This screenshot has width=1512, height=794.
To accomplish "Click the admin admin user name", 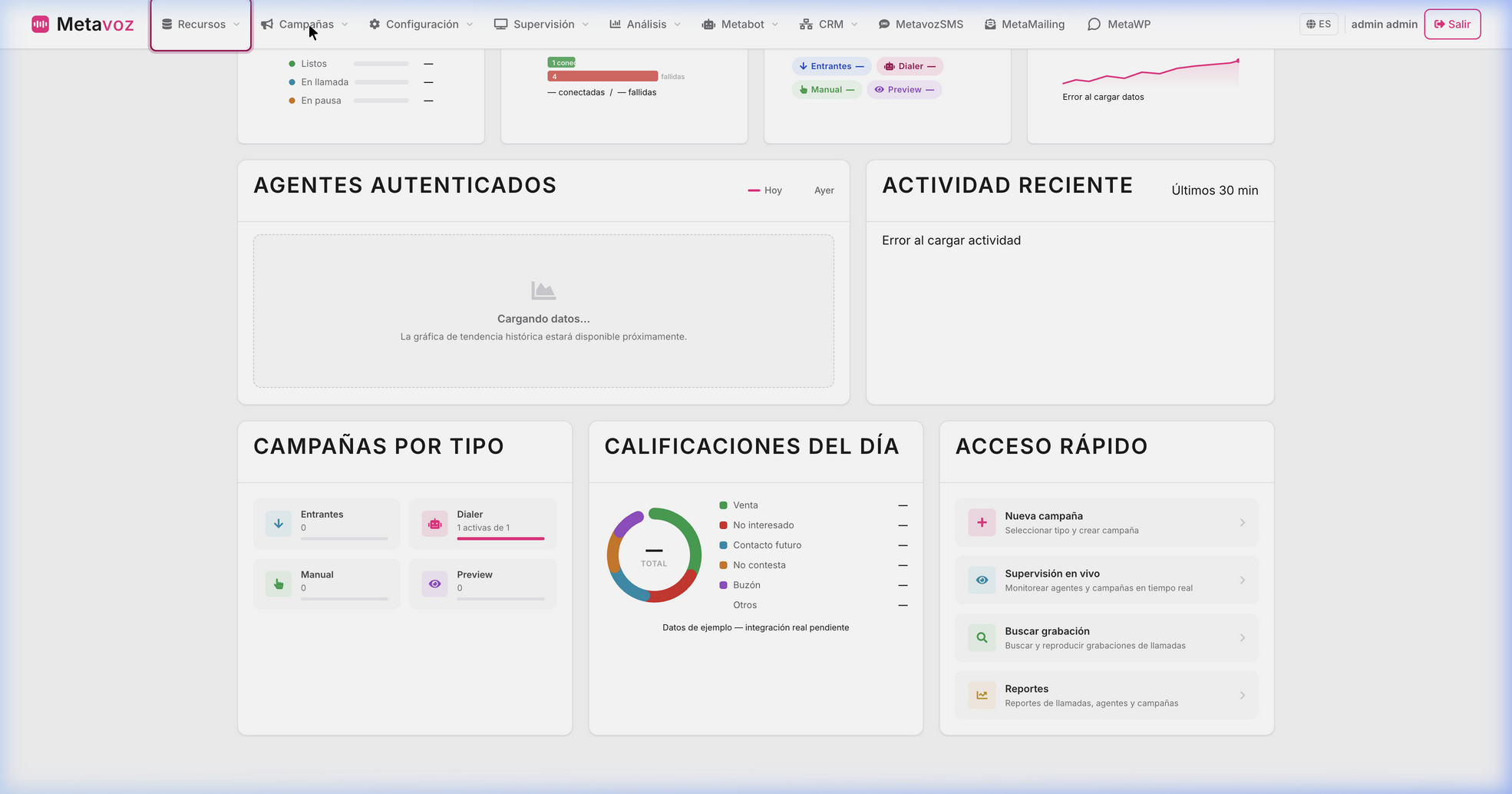I will tap(1384, 25).
